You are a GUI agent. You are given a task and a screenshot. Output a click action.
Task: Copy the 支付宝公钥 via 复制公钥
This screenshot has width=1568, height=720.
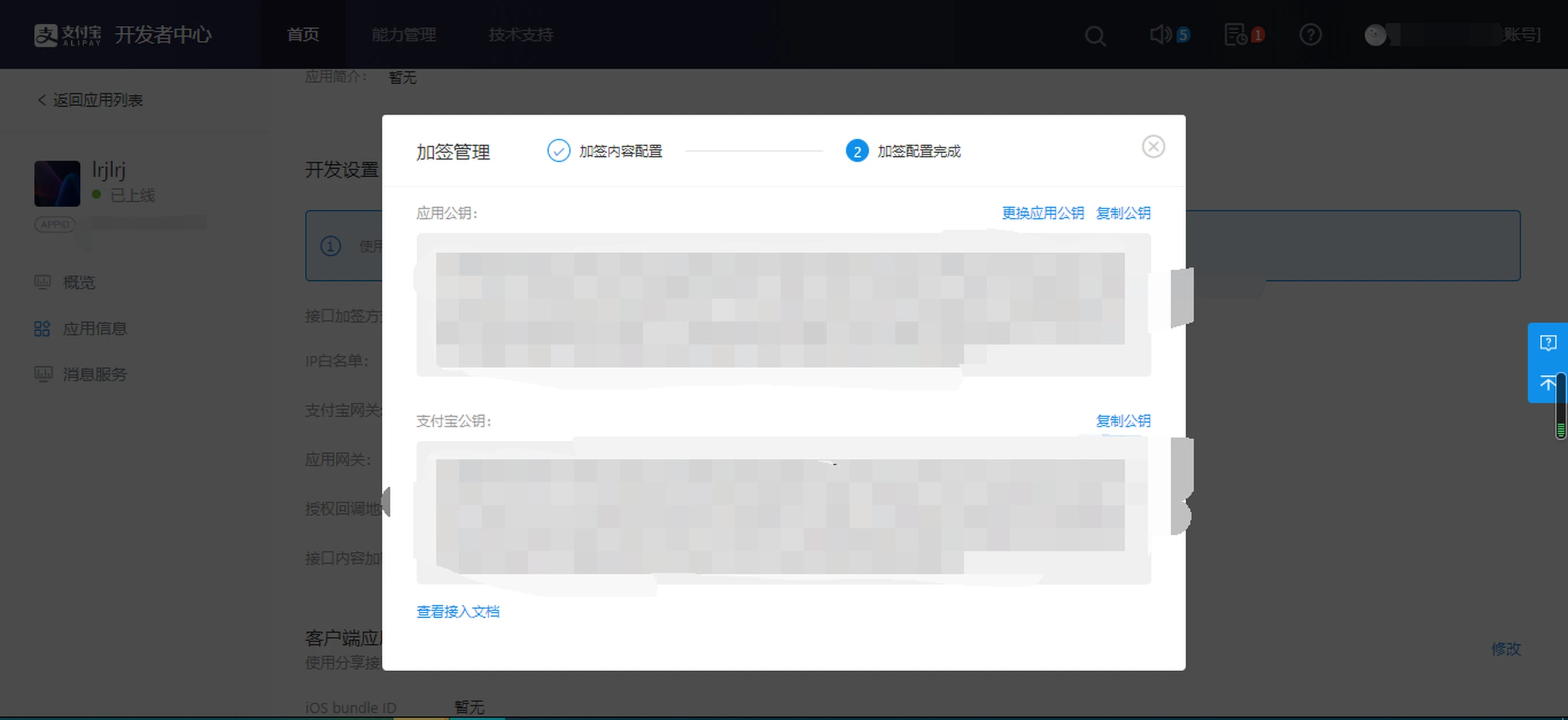(x=1123, y=421)
